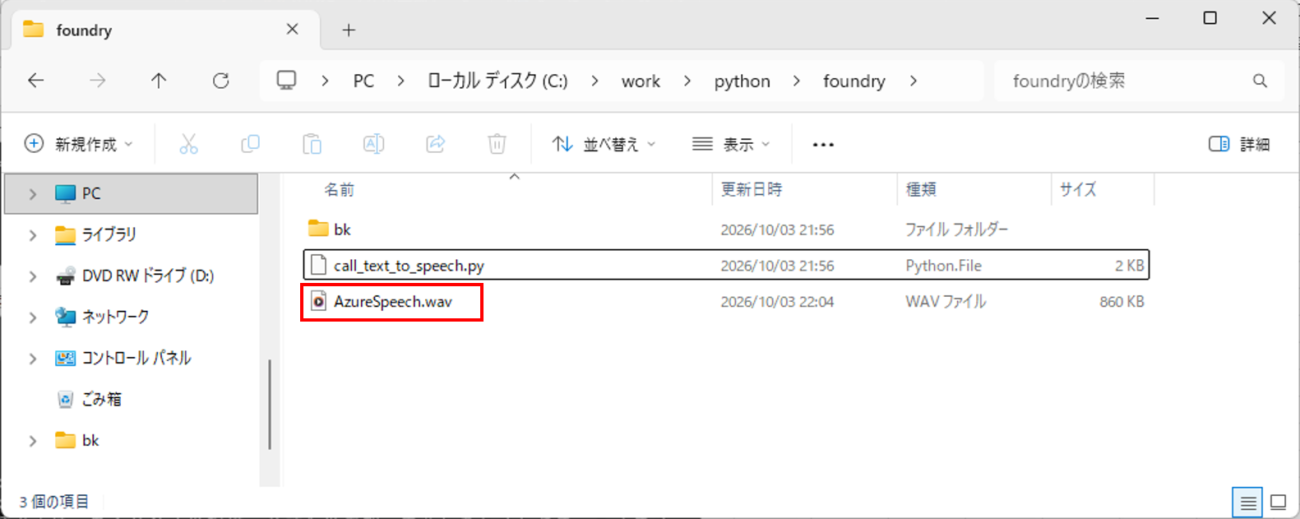Click work breadcrumb in address bar
The image size is (1300, 519).
(641, 81)
